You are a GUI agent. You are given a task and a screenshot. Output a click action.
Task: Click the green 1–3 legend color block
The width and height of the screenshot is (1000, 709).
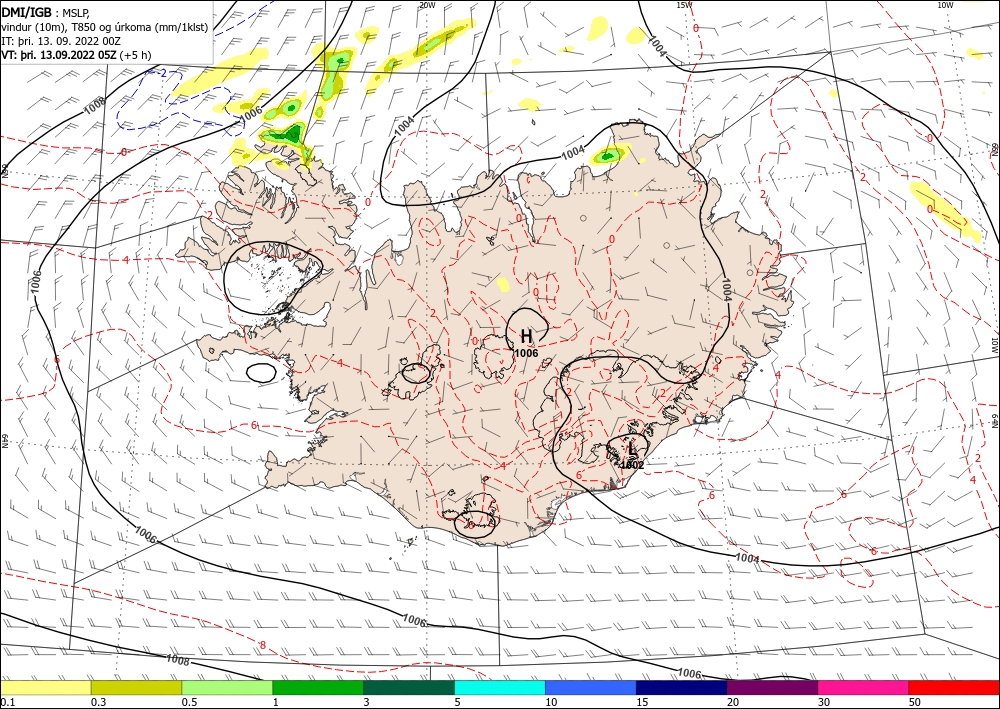pos(318,687)
